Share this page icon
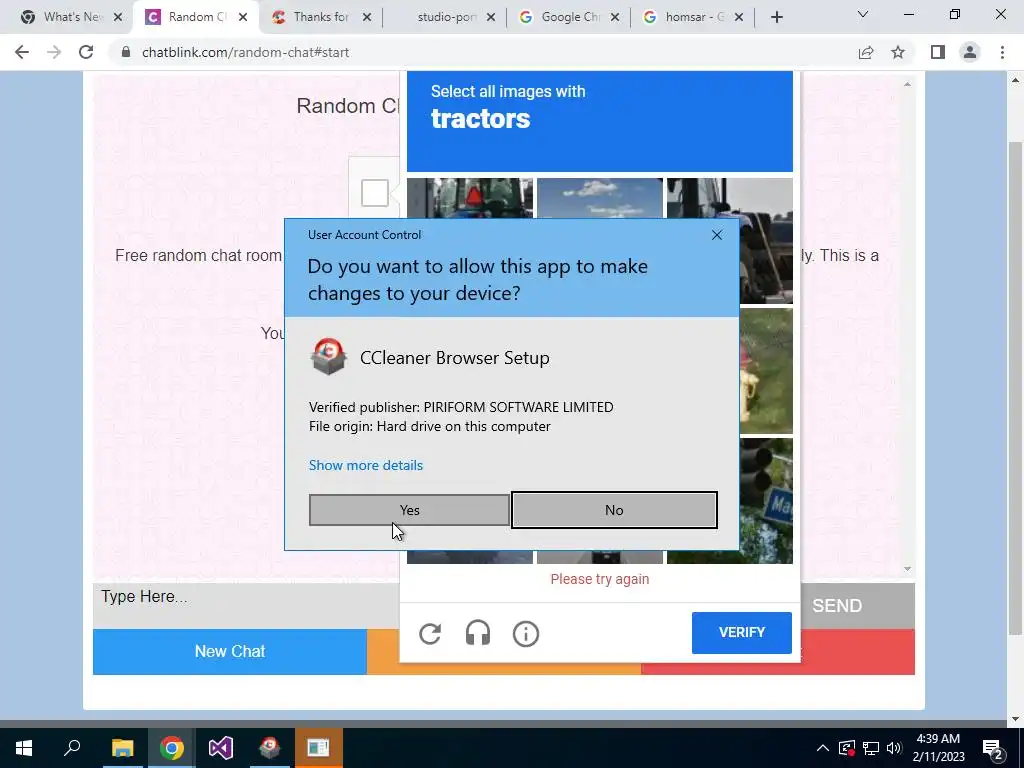 coord(866,52)
